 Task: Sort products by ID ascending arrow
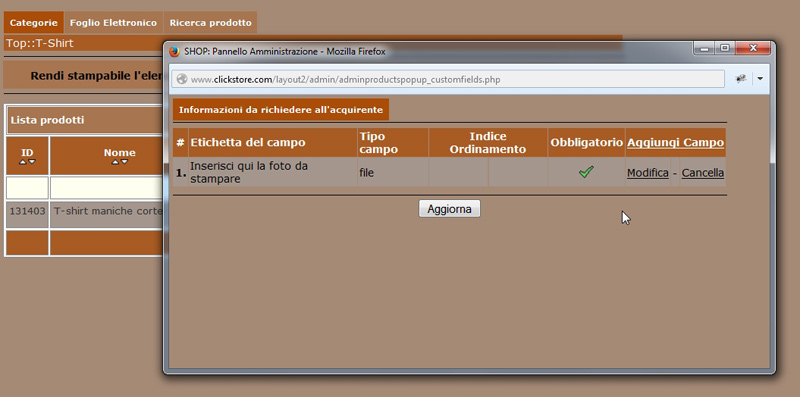(x=23, y=162)
